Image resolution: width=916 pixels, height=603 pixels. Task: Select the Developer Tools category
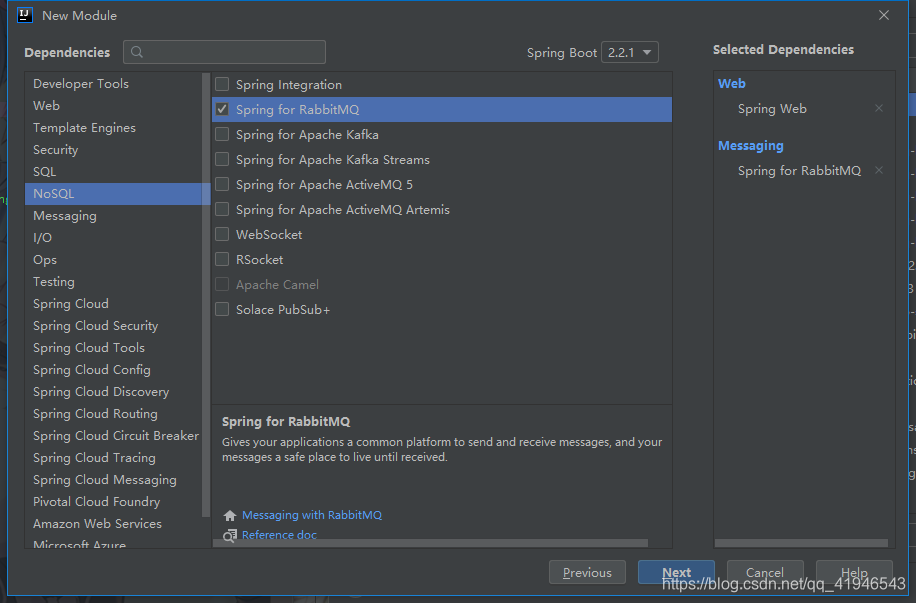click(x=113, y=84)
